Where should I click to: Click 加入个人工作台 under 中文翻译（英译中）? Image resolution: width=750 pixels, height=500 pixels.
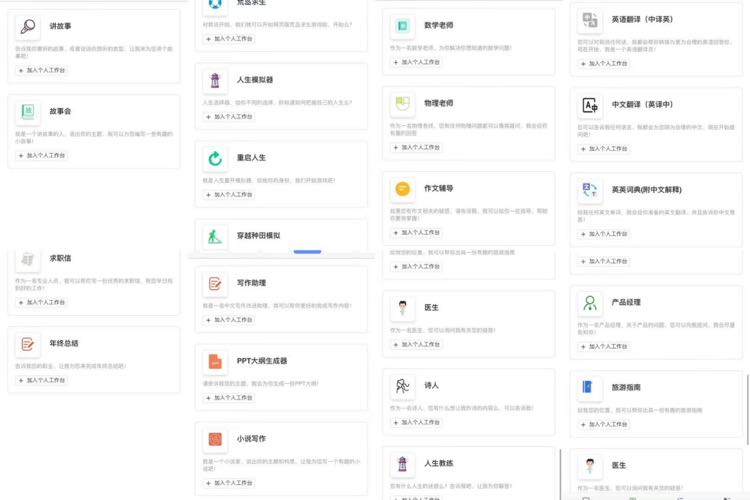tap(604, 149)
